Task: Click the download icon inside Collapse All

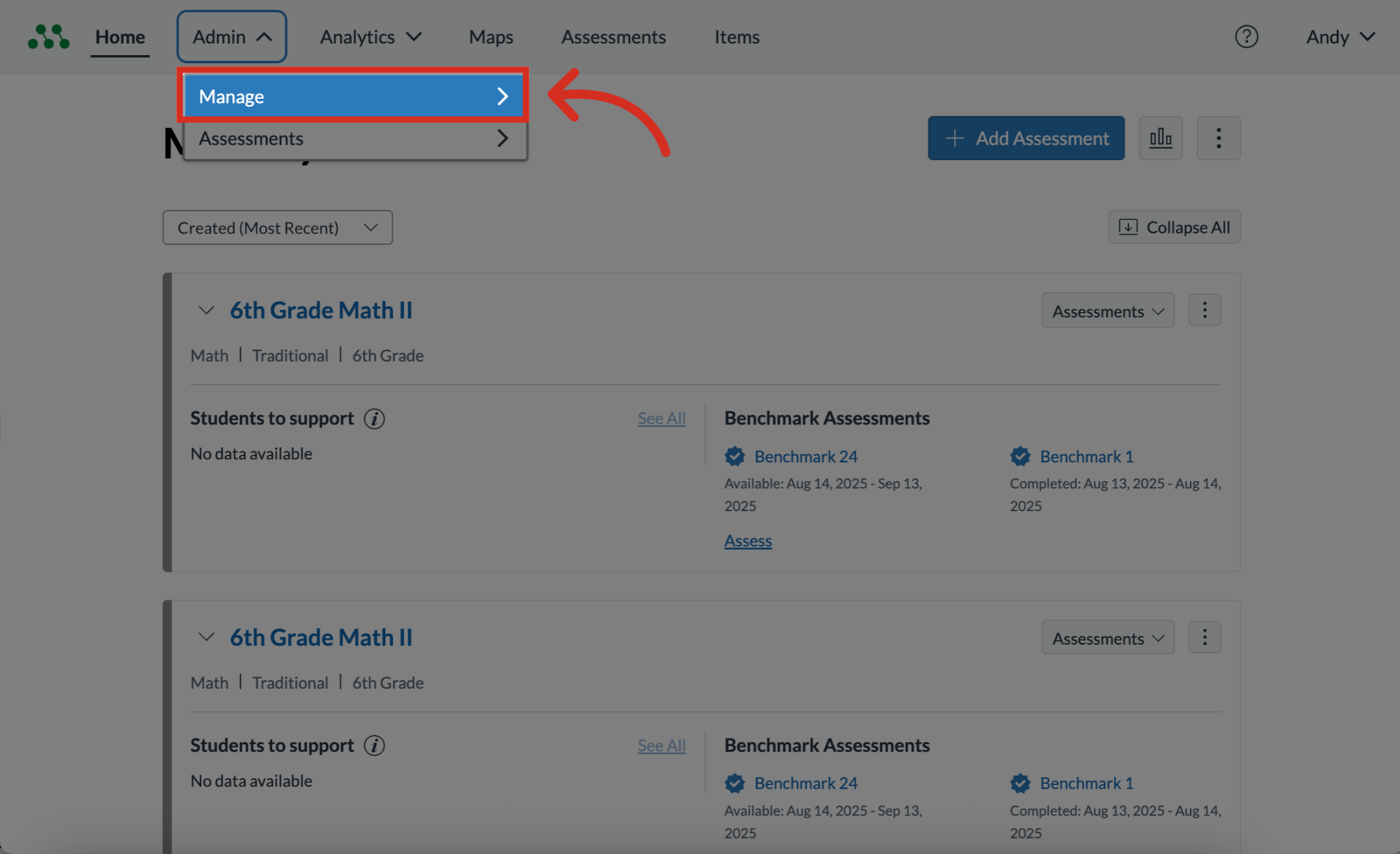Action: pos(1128,226)
